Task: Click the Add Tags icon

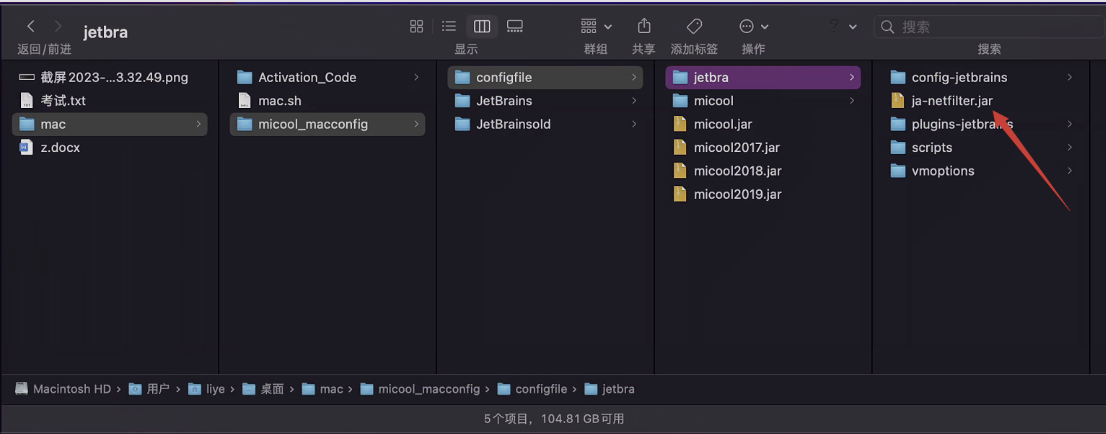Action: tap(694, 26)
